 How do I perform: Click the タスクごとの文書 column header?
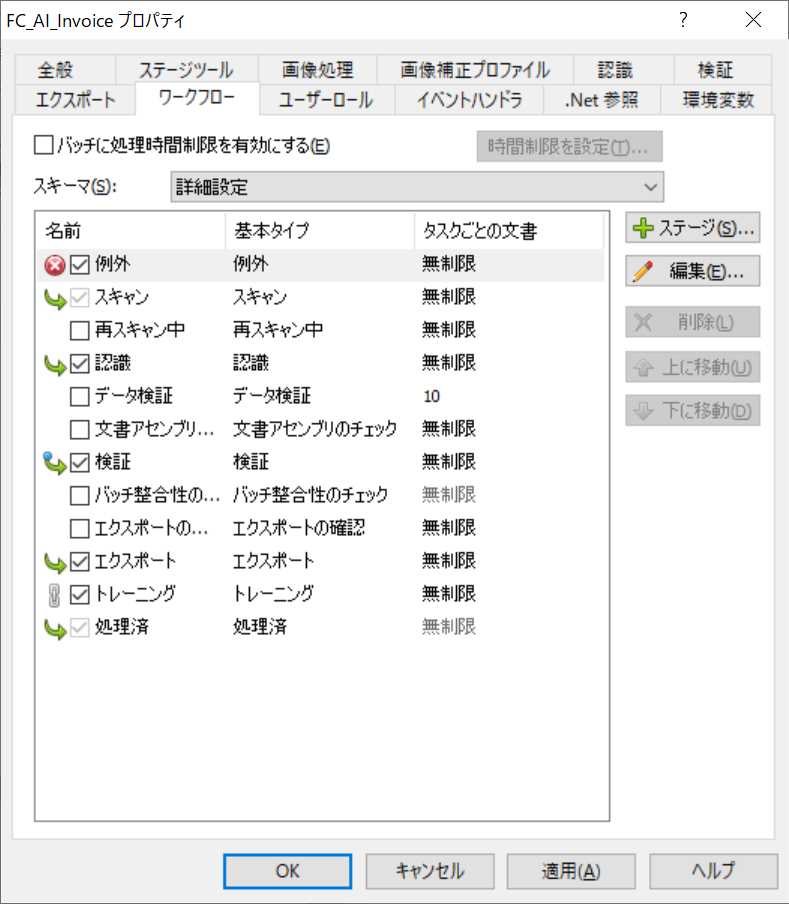(509, 231)
